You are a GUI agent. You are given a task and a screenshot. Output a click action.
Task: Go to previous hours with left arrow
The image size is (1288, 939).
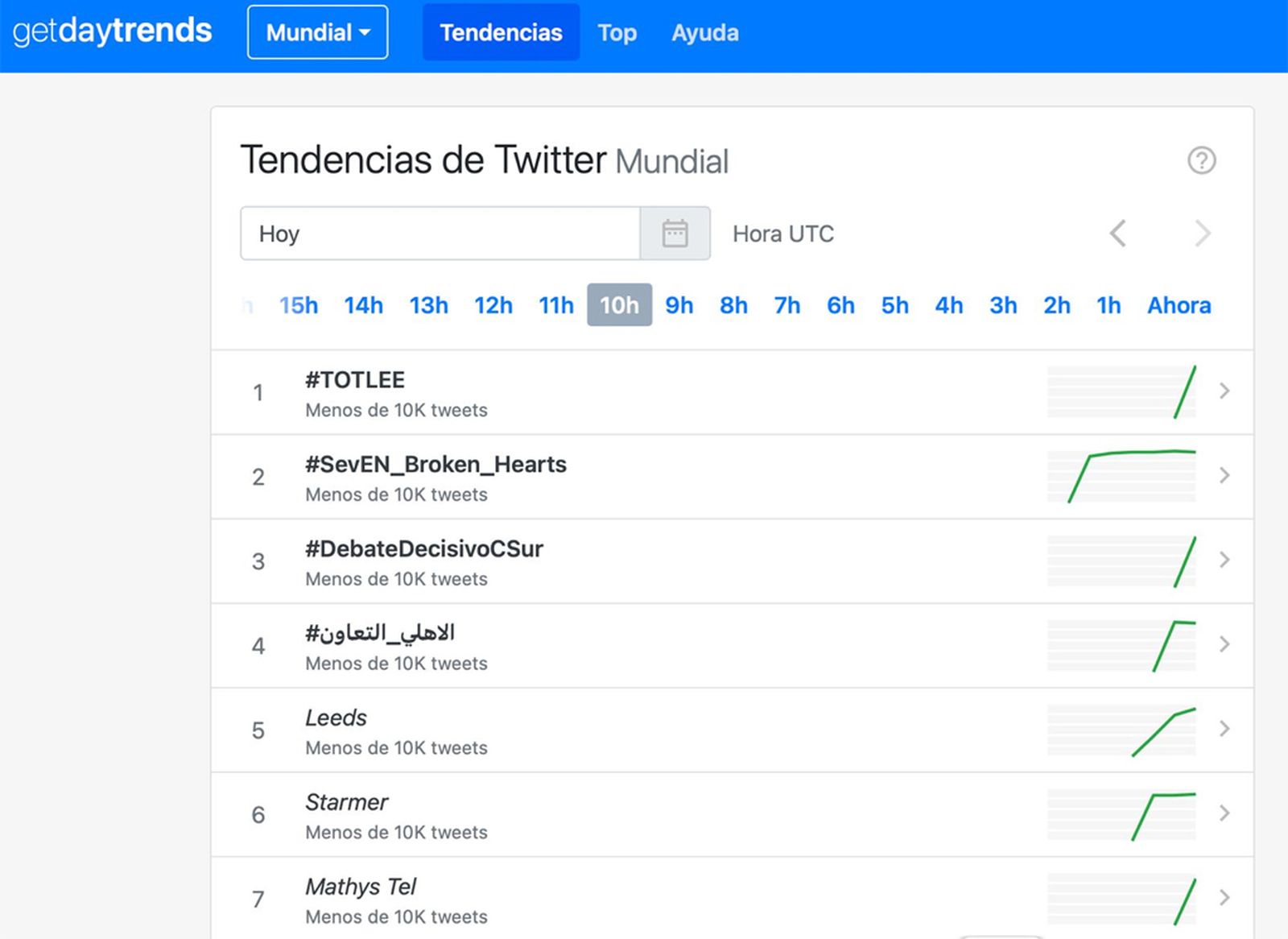pyautogui.click(x=1117, y=234)
